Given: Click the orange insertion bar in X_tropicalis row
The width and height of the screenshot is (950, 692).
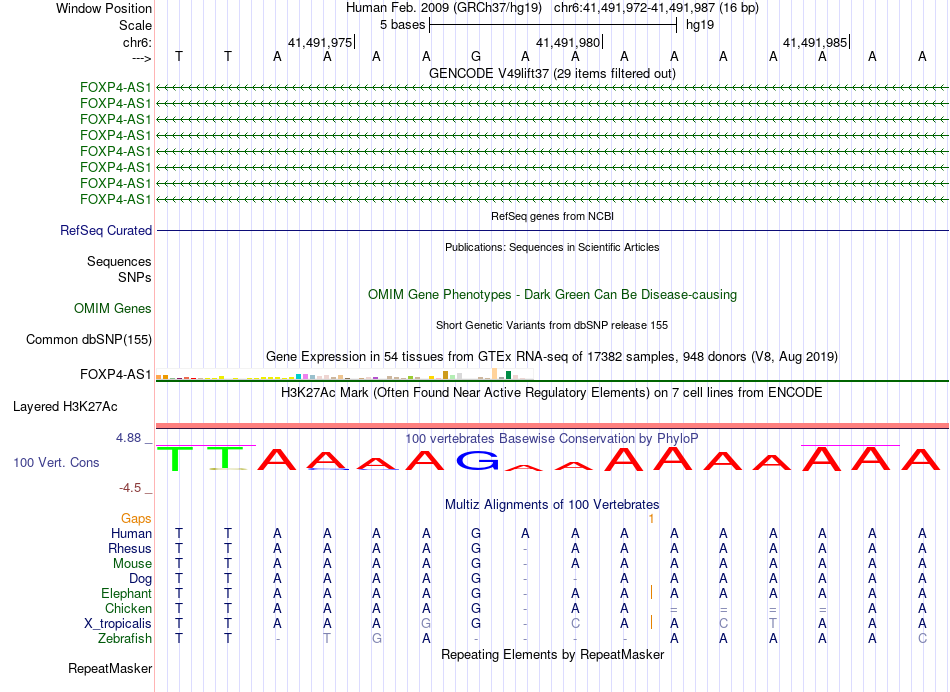Looking at the screenshot, I should click(x=651, y=622).
